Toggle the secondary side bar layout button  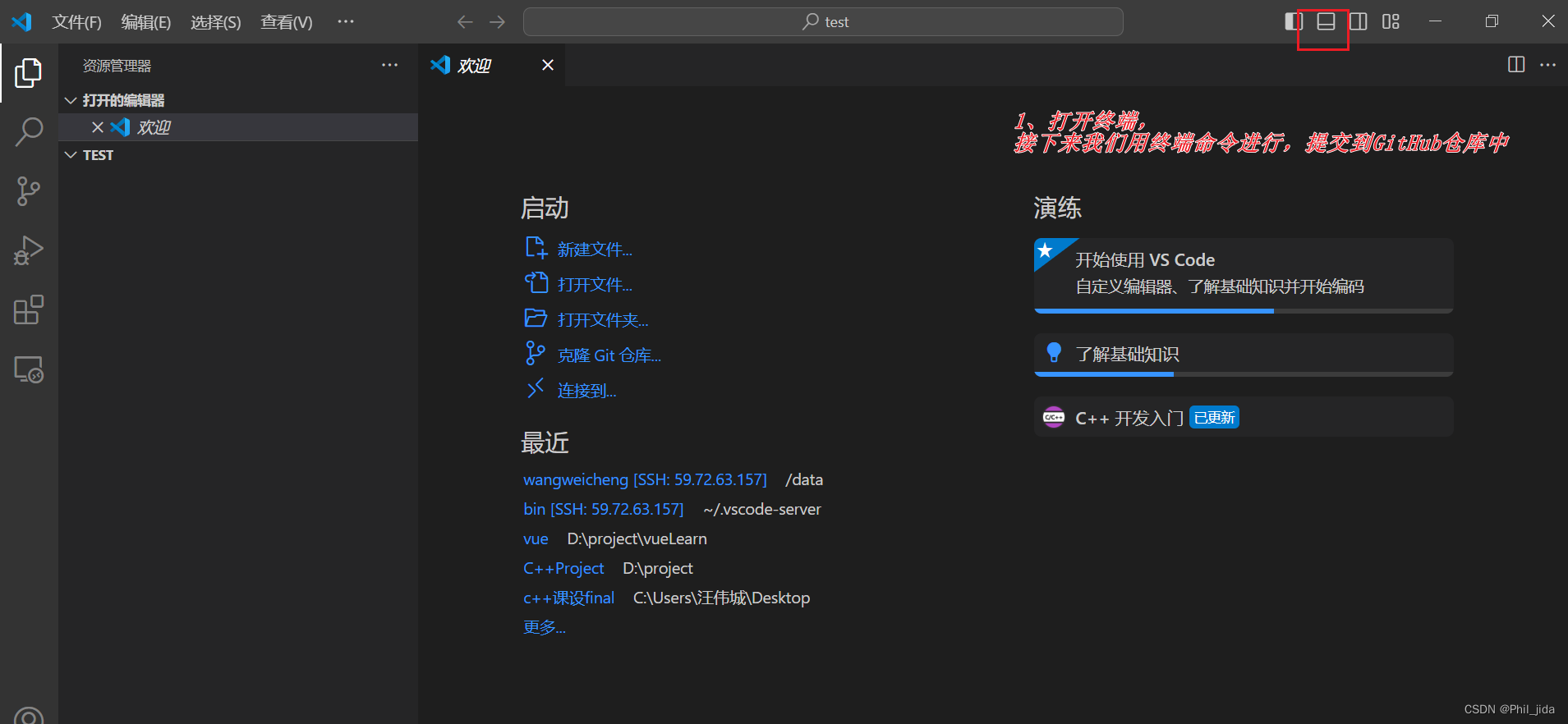(1359, 21)
